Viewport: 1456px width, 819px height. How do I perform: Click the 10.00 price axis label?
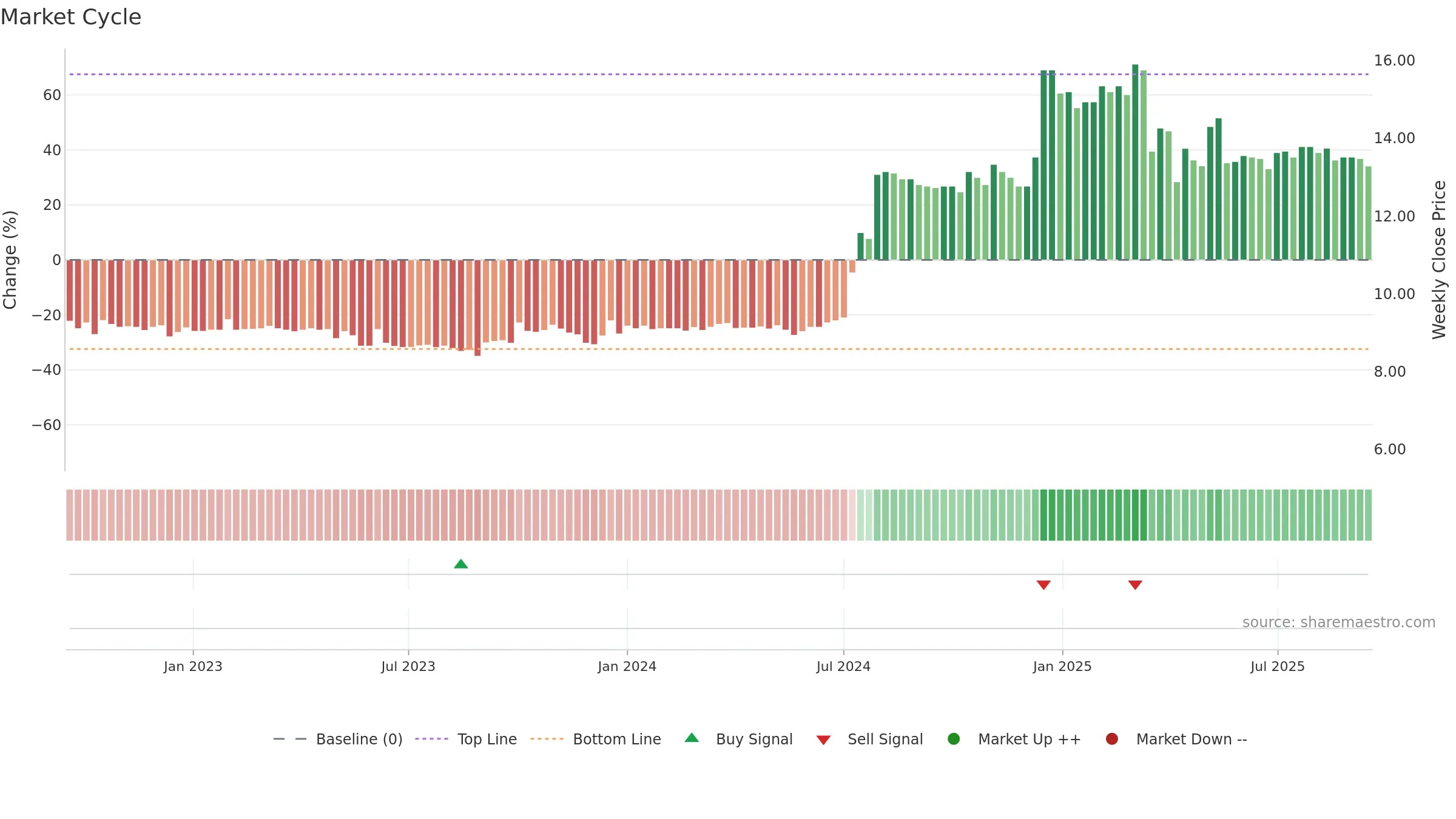[1395, 294]
